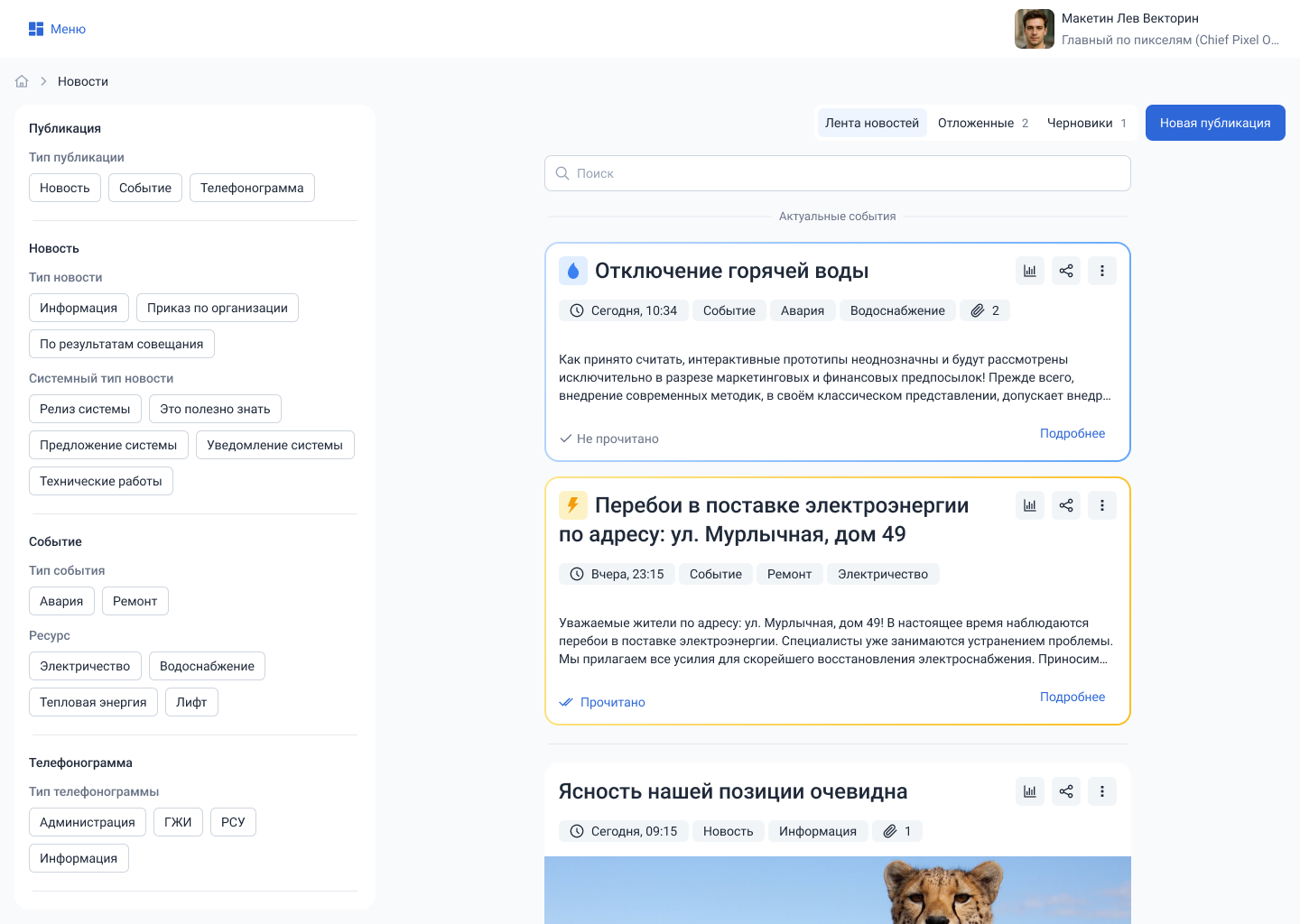Click the water drop icon on hot water card
This screenshot has height=924, width=1300.
[x=573, y=271]
